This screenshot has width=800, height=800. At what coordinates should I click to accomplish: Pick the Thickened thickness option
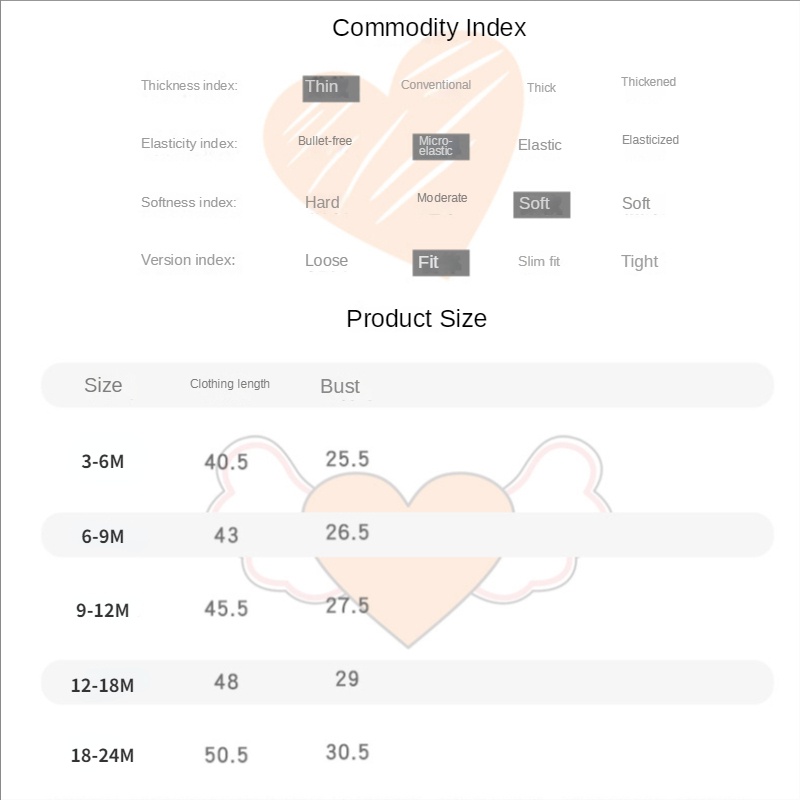648,82
